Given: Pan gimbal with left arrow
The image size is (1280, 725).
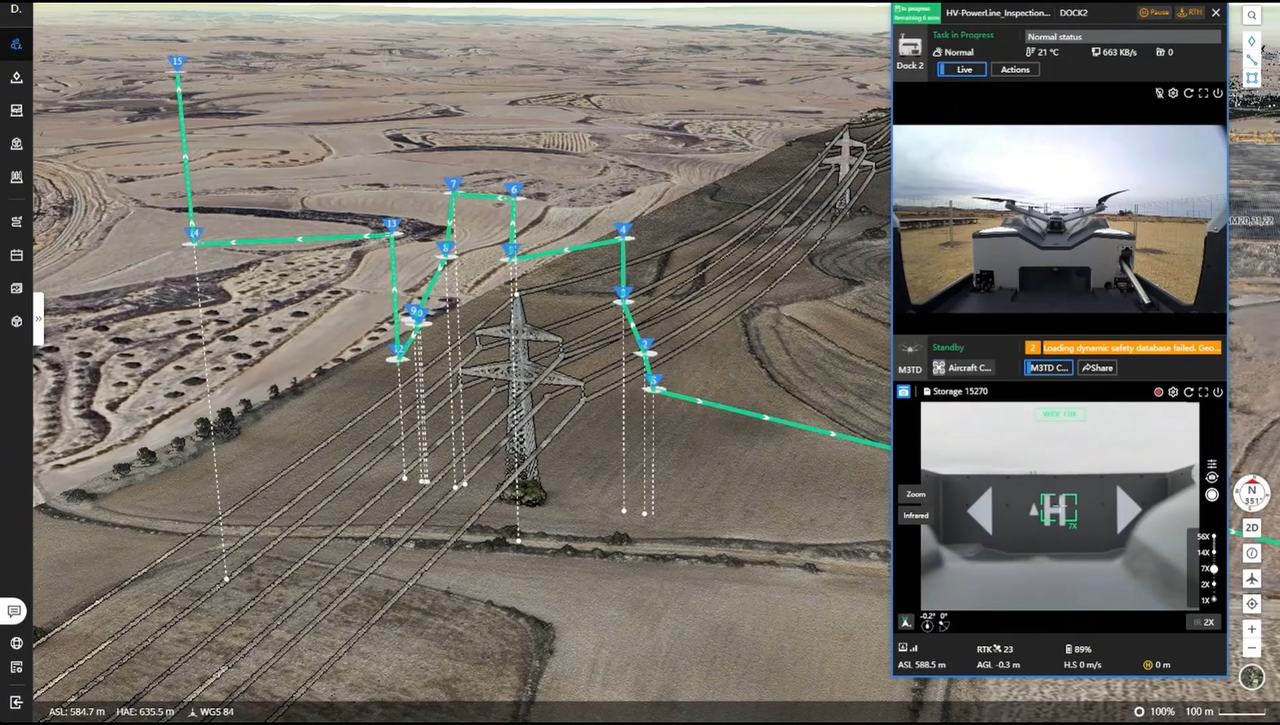Looking at the screenshot, I should point(980,510).
